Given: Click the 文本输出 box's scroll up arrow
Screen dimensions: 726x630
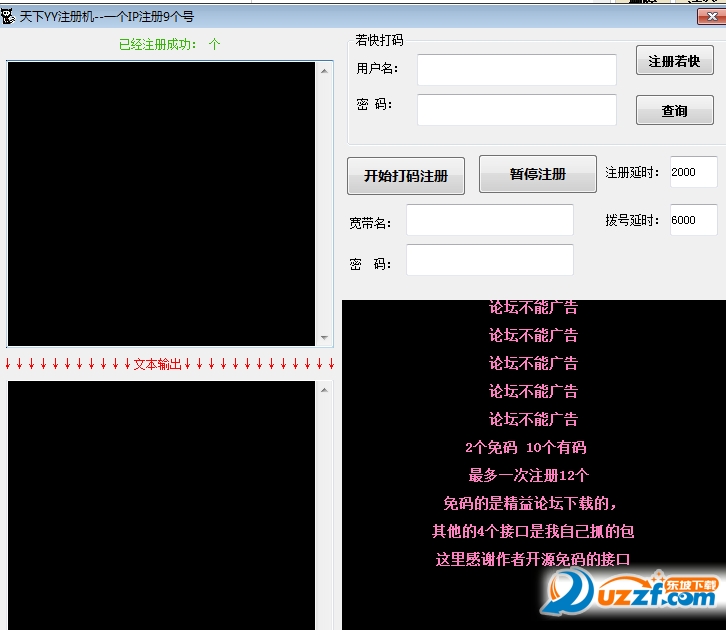Looking at the screenshot, I should 324,390.
